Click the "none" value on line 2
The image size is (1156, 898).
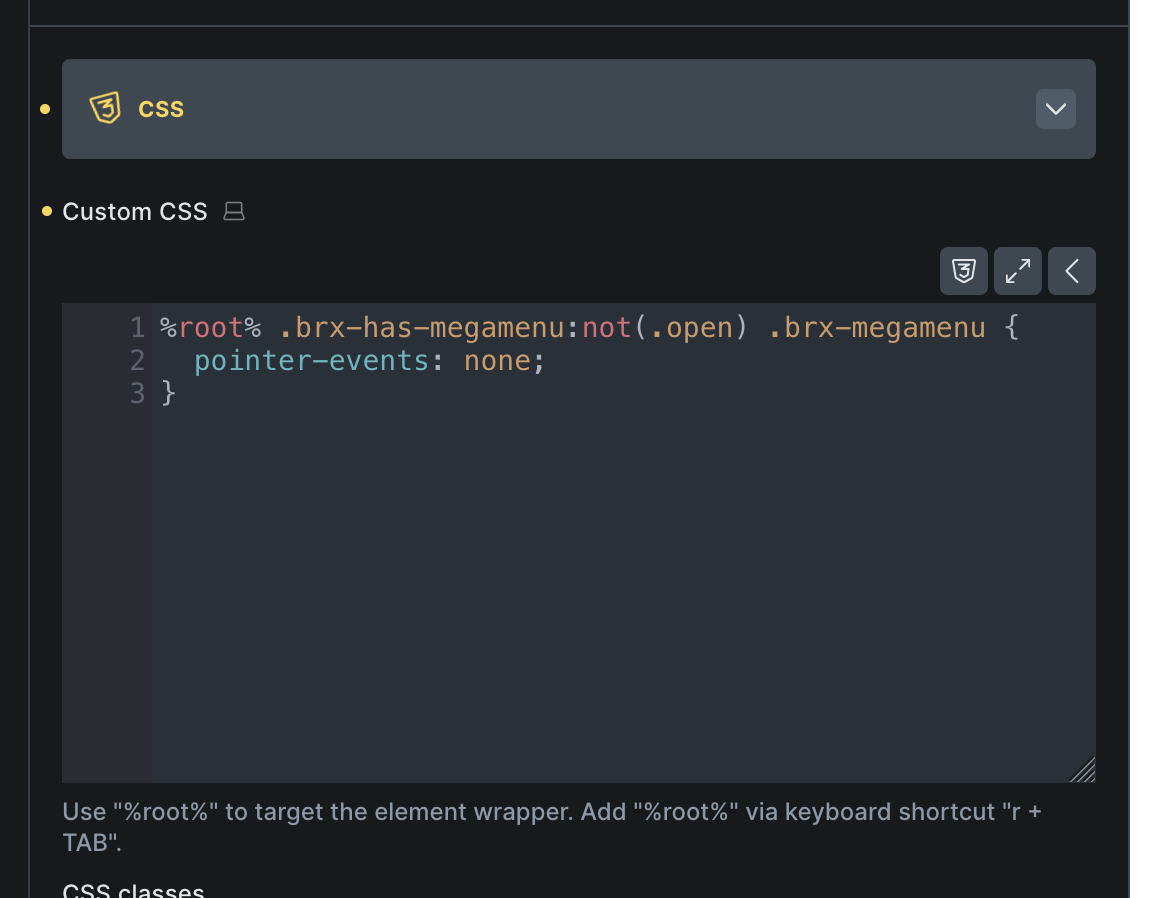tap(497, 361)
